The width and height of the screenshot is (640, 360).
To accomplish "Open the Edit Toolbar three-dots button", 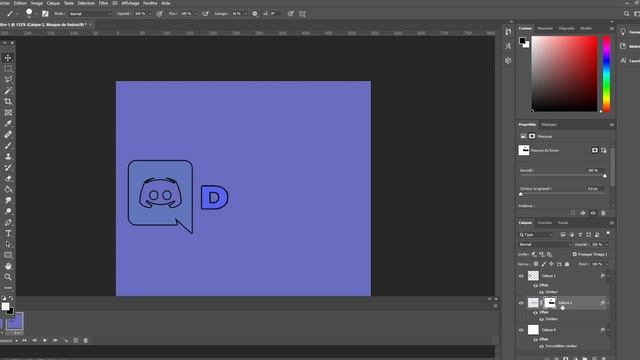I will point(8,288).
